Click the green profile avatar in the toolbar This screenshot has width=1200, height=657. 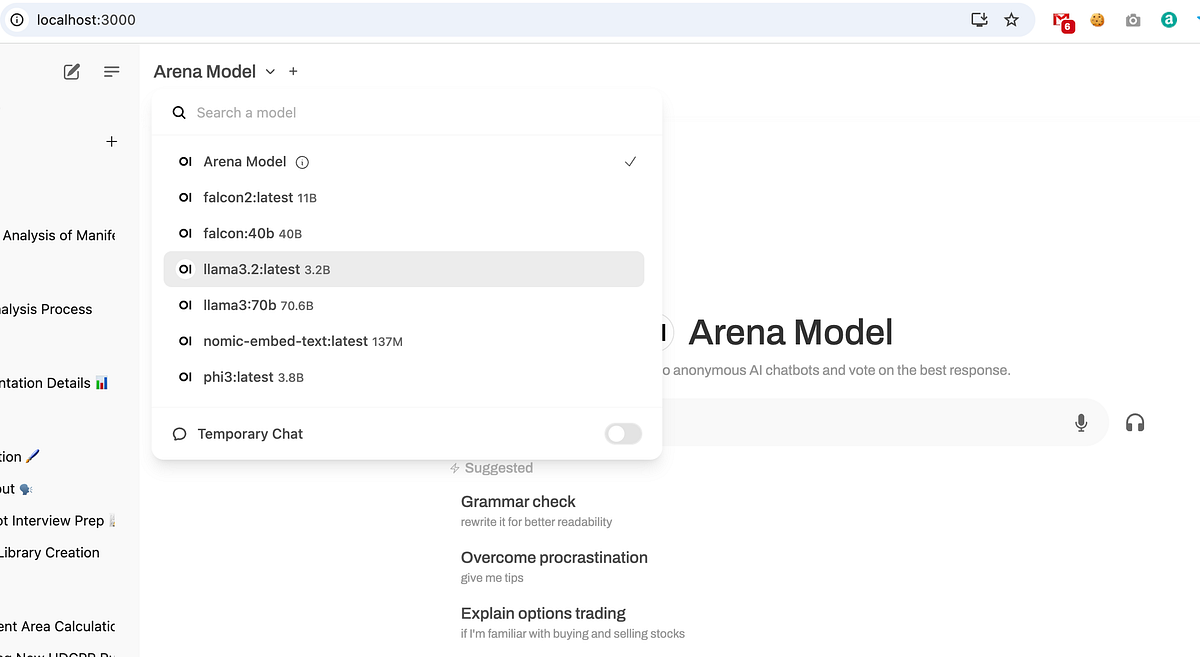1168,19
